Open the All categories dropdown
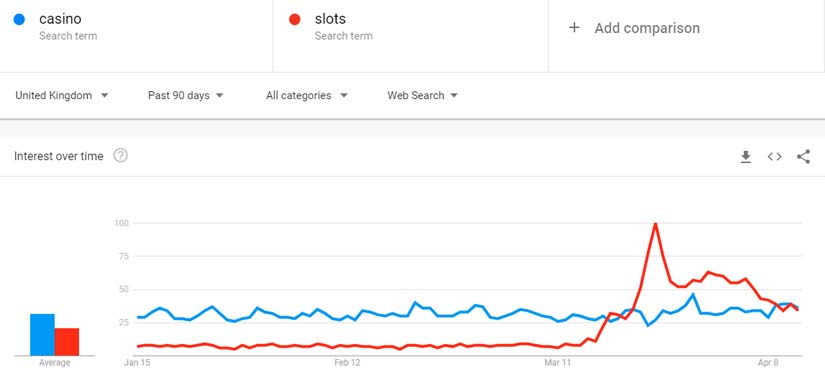Image resolution: width=825 pixels, height=376 pixels. [x=307, y=96]
